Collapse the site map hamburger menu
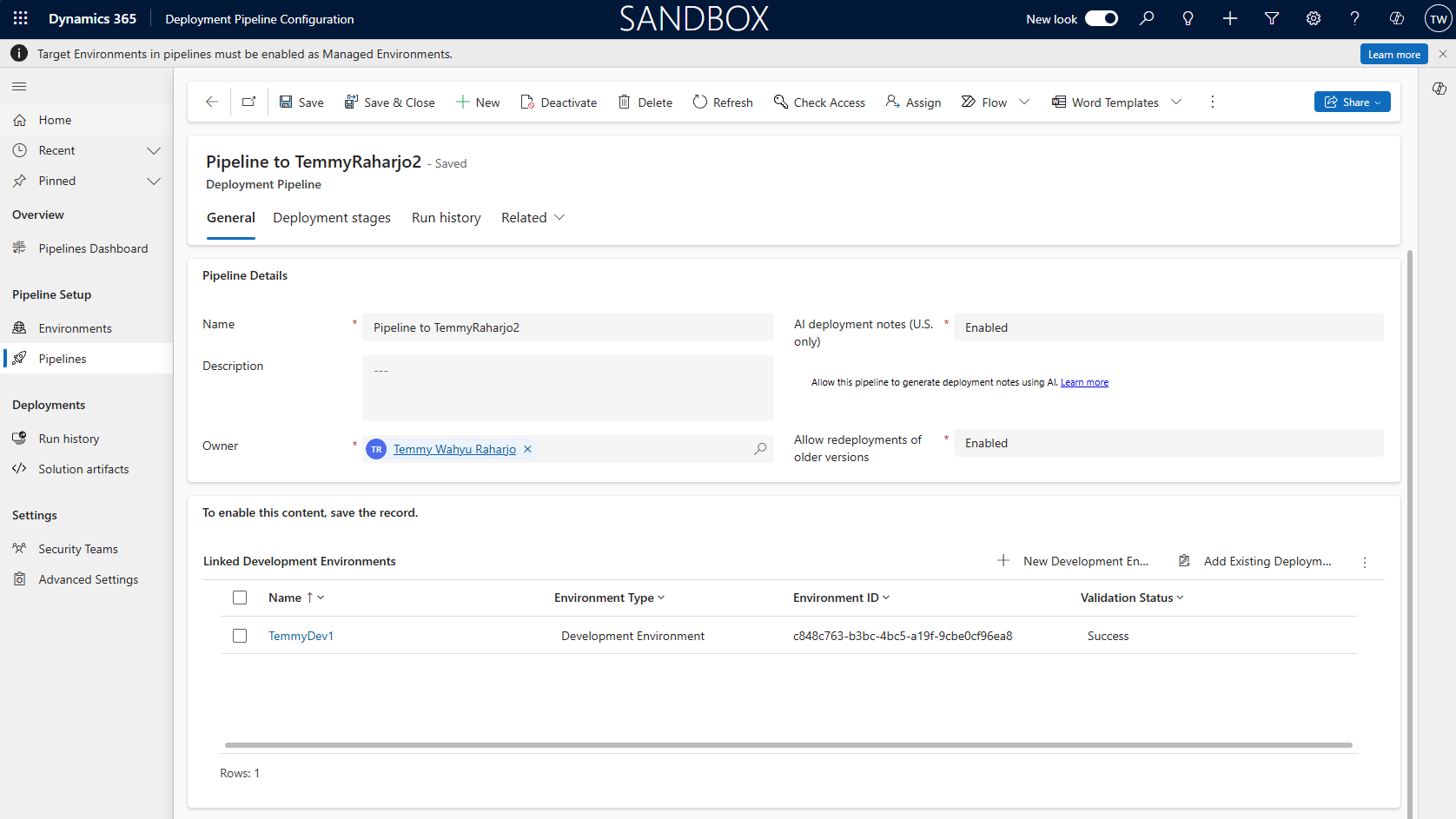The height and width of the screenshot is (819, 1456). pos(19,86)
